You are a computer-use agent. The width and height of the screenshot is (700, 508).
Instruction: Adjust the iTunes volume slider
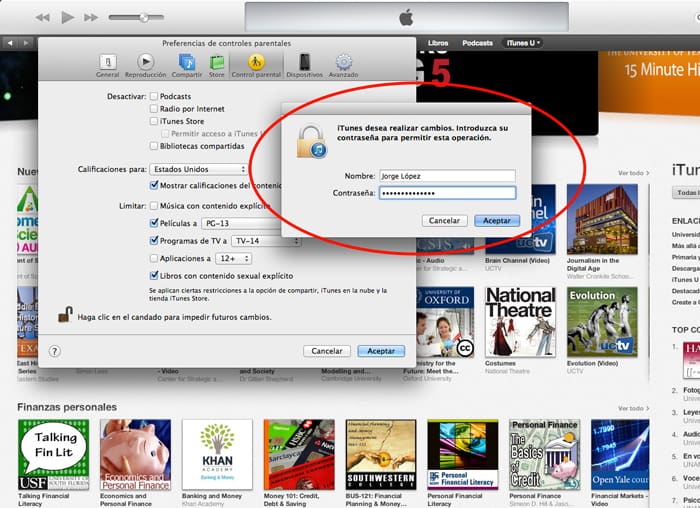pyautogui.click(x=136, y=17)
